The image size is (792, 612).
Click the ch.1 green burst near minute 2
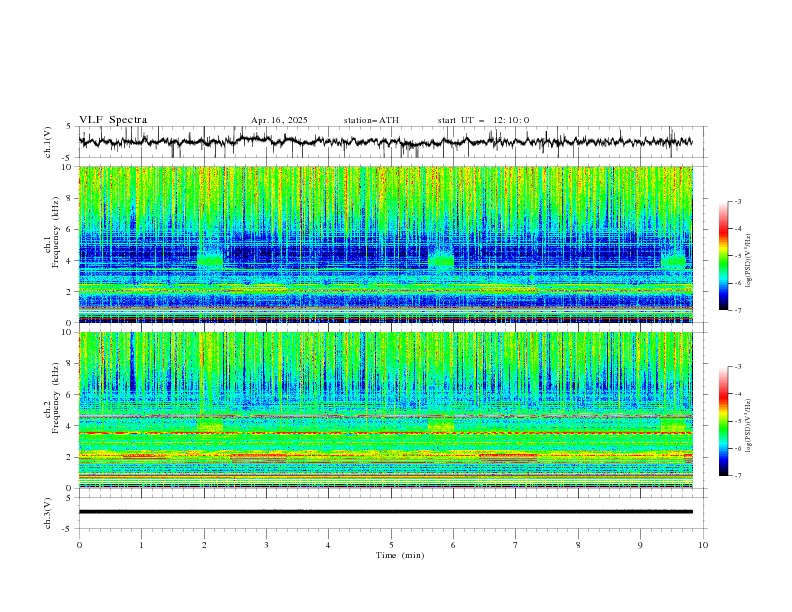tap(210, 260)
